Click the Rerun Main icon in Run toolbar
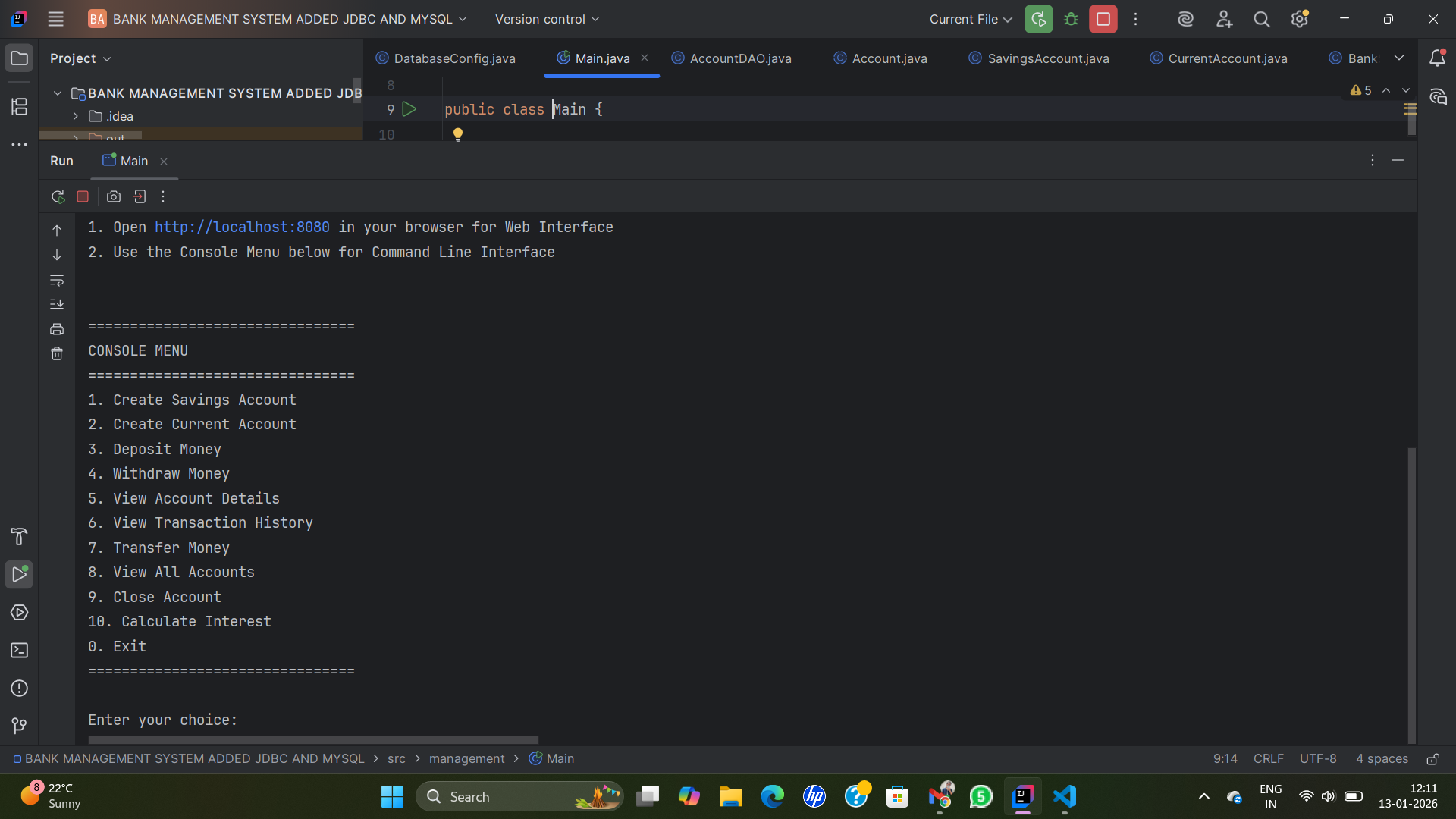The width and height of the screenshot is (1456, 819). click(58, 196)
